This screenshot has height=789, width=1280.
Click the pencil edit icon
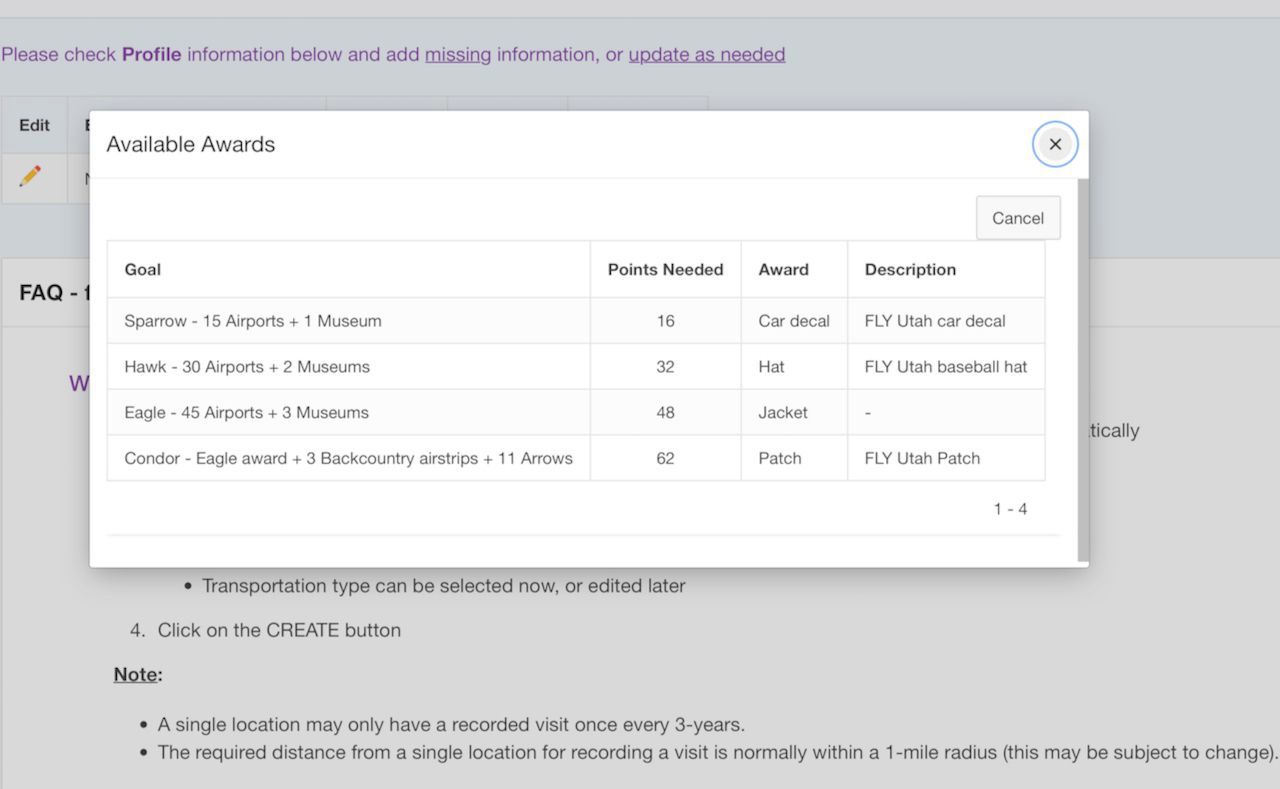(30, 177)
